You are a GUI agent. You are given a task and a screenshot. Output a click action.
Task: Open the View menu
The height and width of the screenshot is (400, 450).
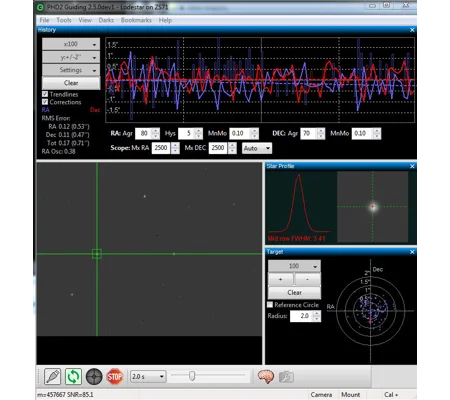tap(85, 20)
